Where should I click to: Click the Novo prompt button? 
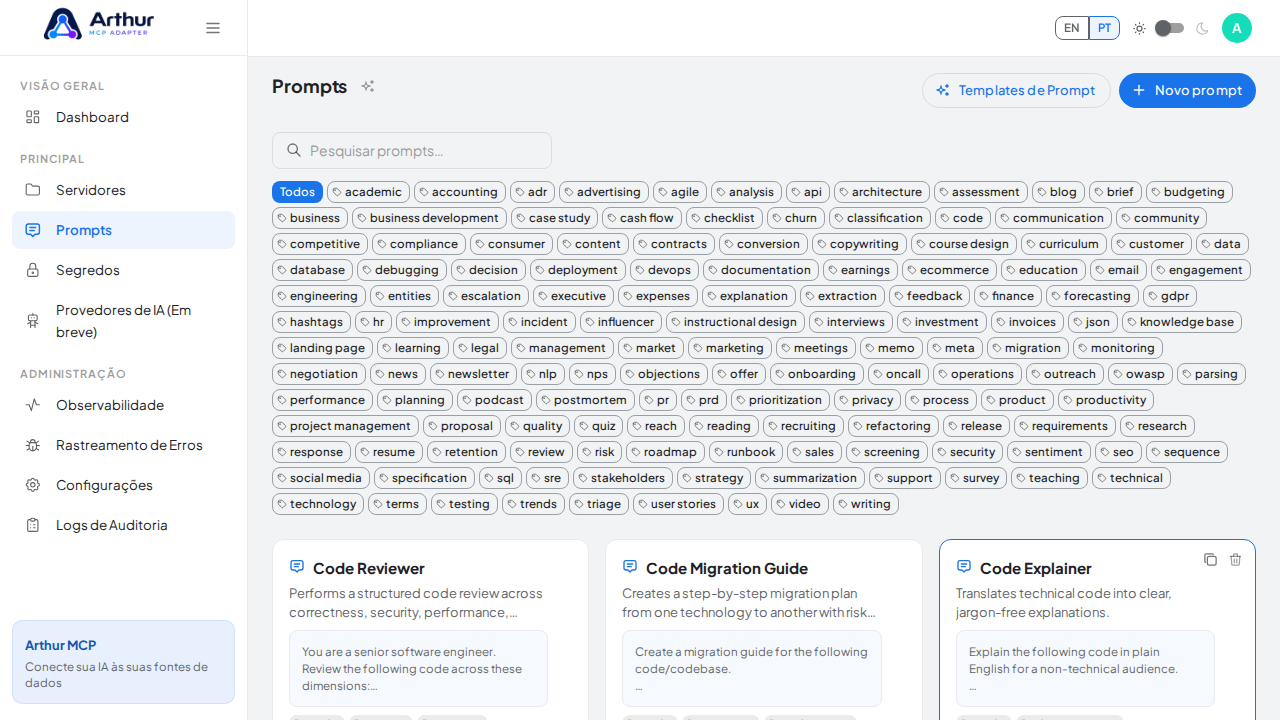click(x=1187, y=90)
